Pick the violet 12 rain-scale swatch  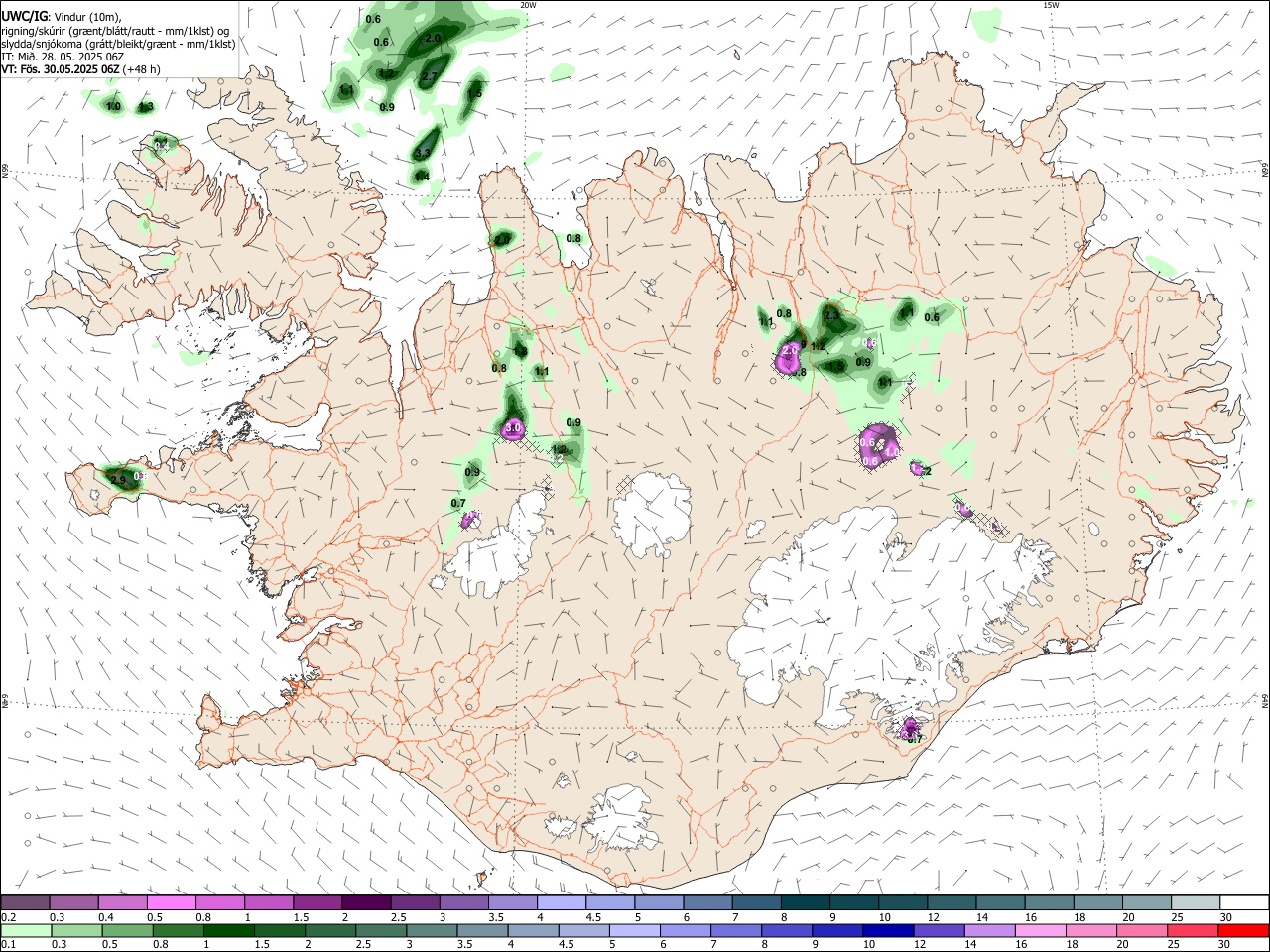[938, 931]
